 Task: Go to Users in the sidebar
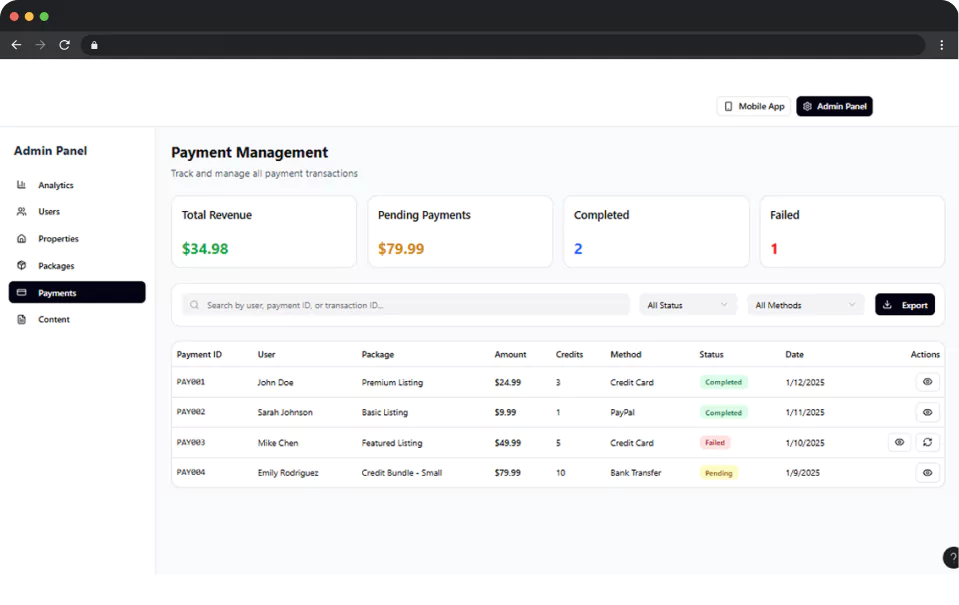click(49, 212)
